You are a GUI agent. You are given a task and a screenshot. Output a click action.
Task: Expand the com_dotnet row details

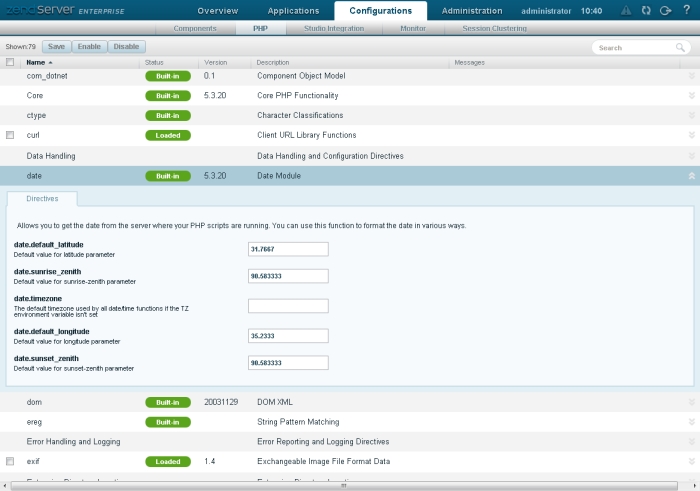pos(691,76)
